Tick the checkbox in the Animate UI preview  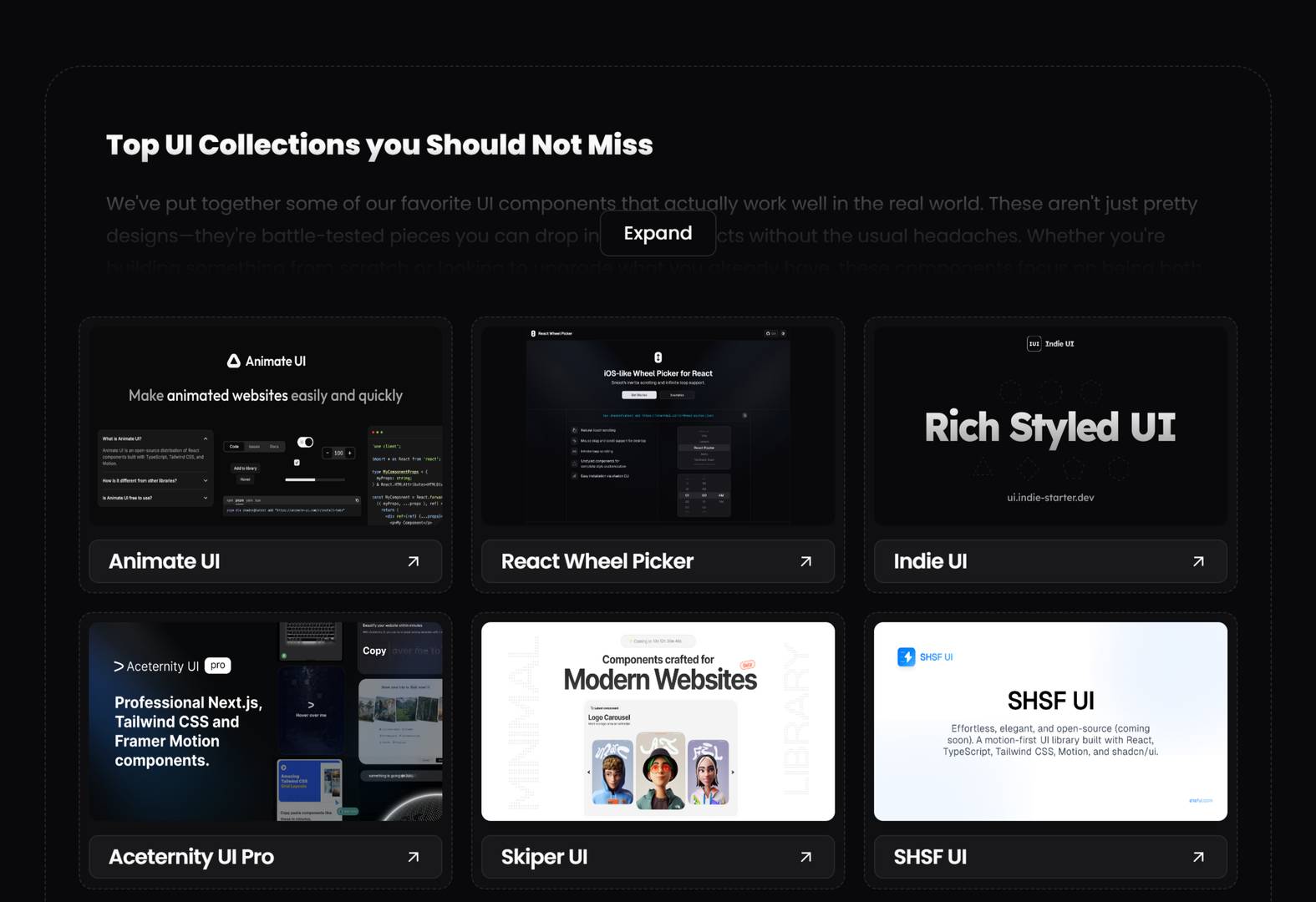(297, 462)
